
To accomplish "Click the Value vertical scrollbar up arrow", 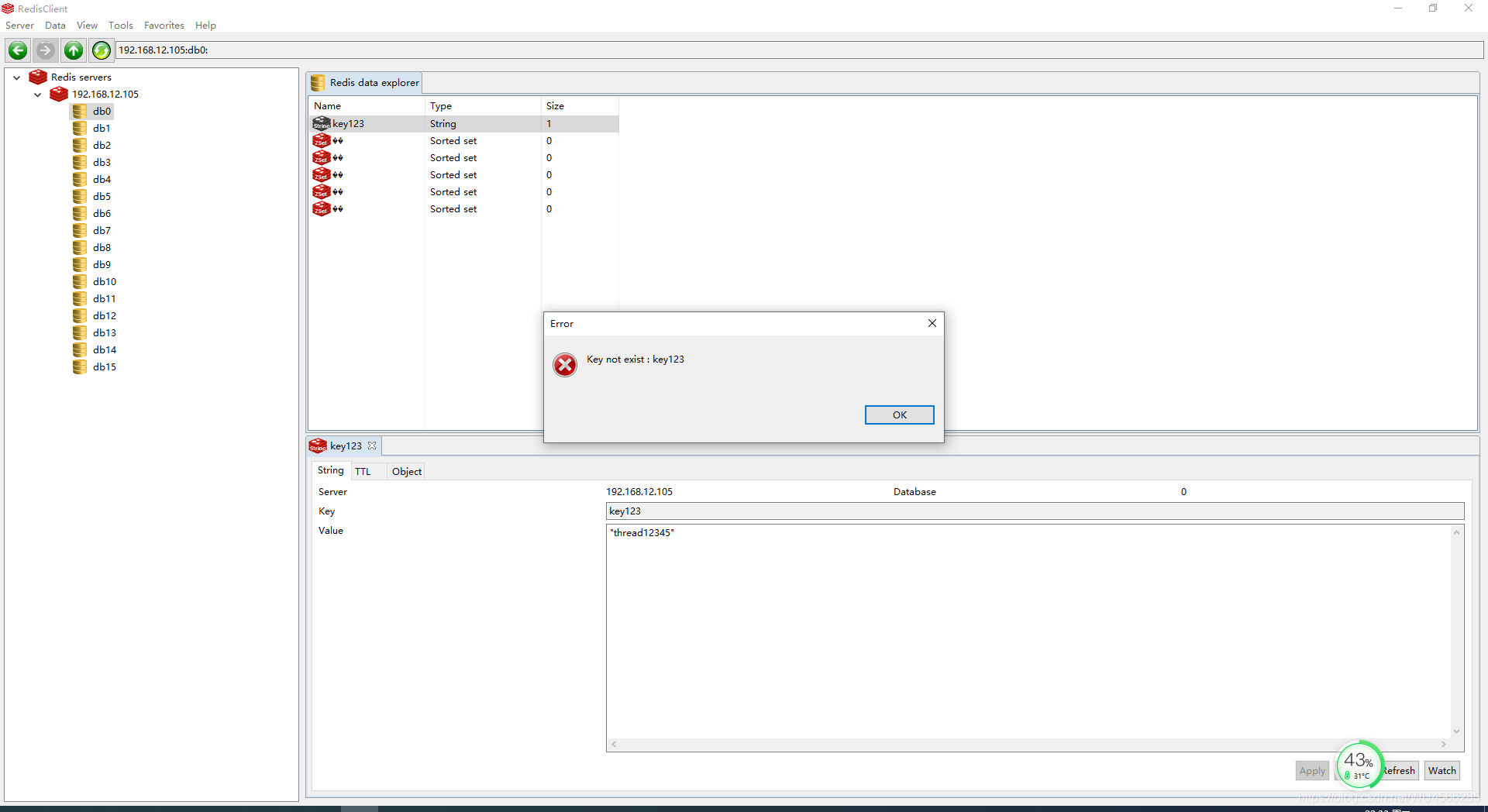I will (1457, 532).
